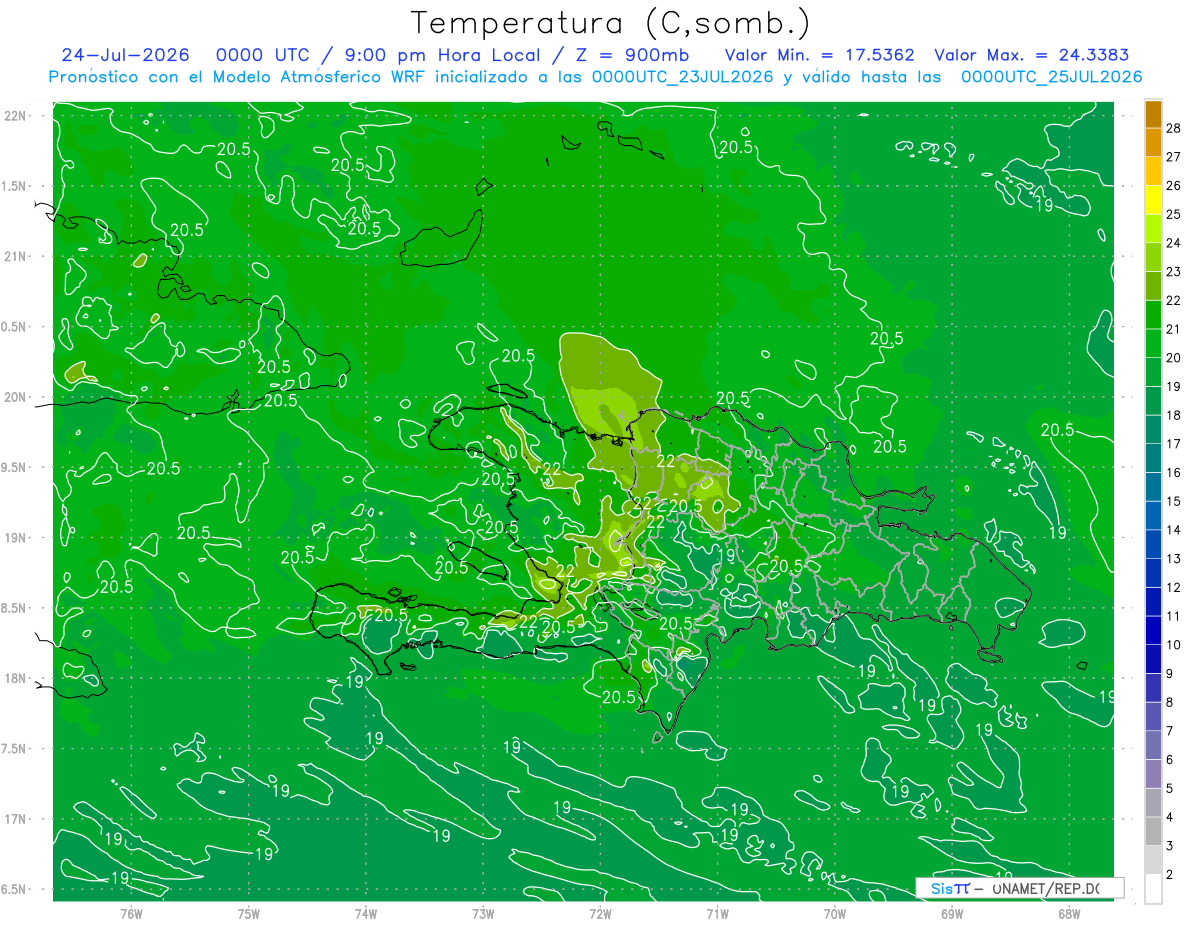This screenshot has width=1200, height=927.
Task: Click the "74W" longitude axis label
Action: pos(366,914)
